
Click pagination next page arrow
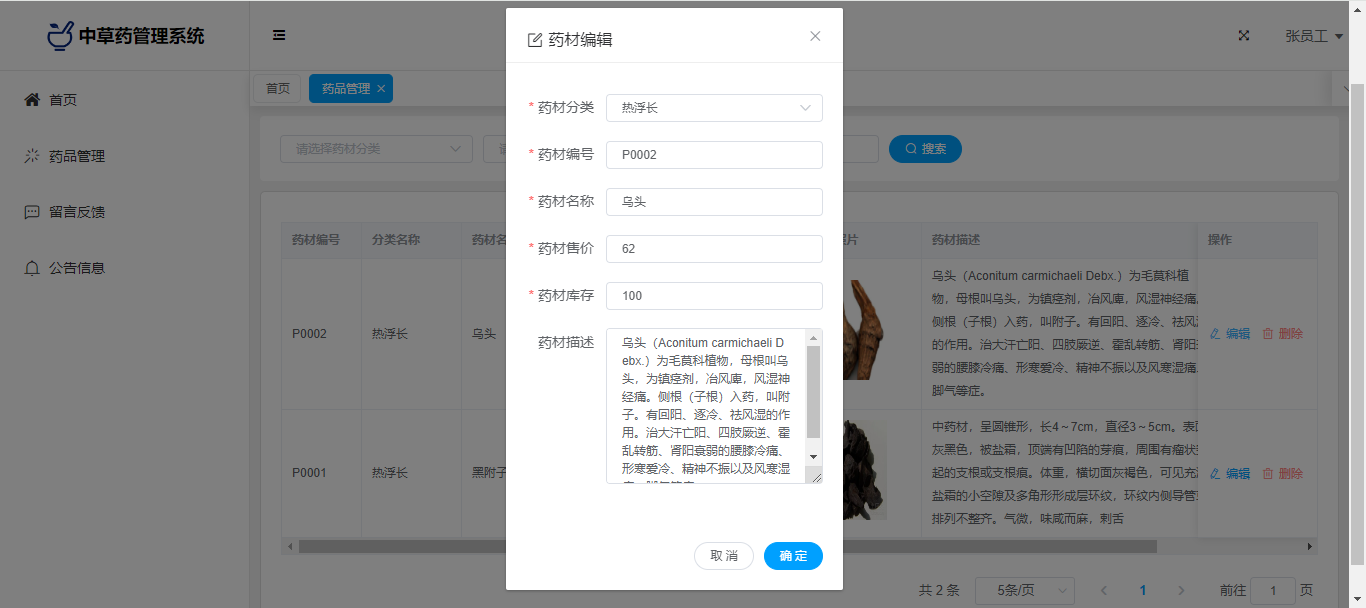click(1181, 590)
